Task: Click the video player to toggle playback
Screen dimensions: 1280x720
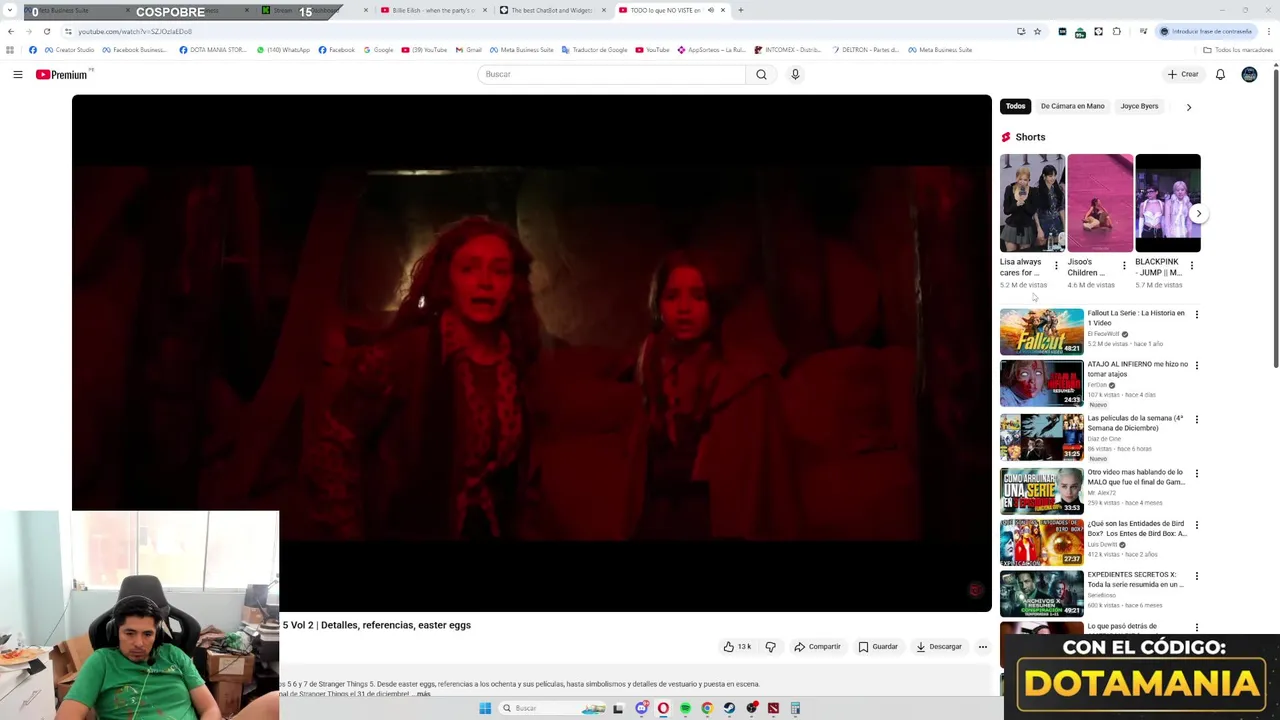Action: pos(531,352)
